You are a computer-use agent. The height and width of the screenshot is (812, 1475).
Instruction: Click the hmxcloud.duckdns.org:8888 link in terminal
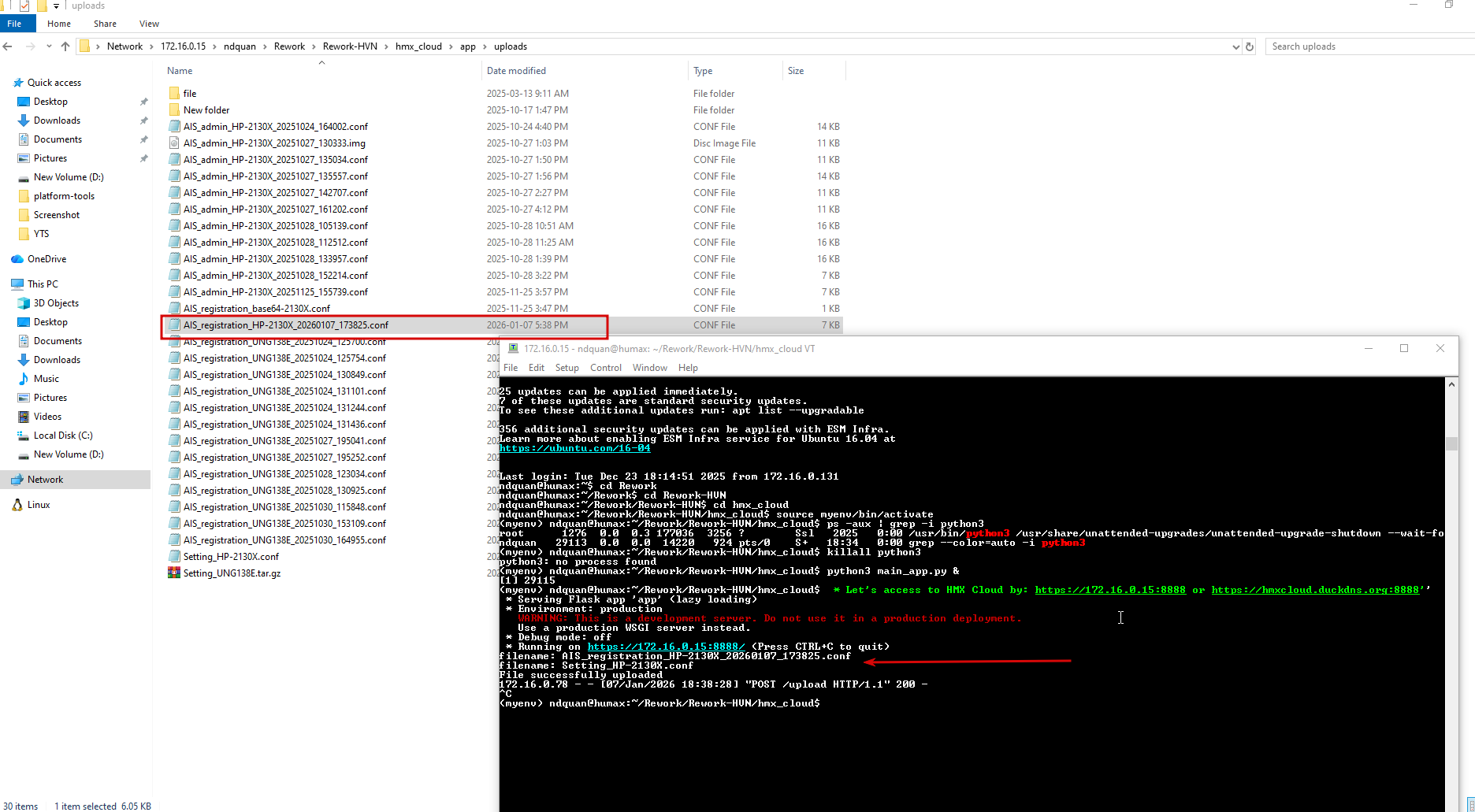[x=1315, y=590]
